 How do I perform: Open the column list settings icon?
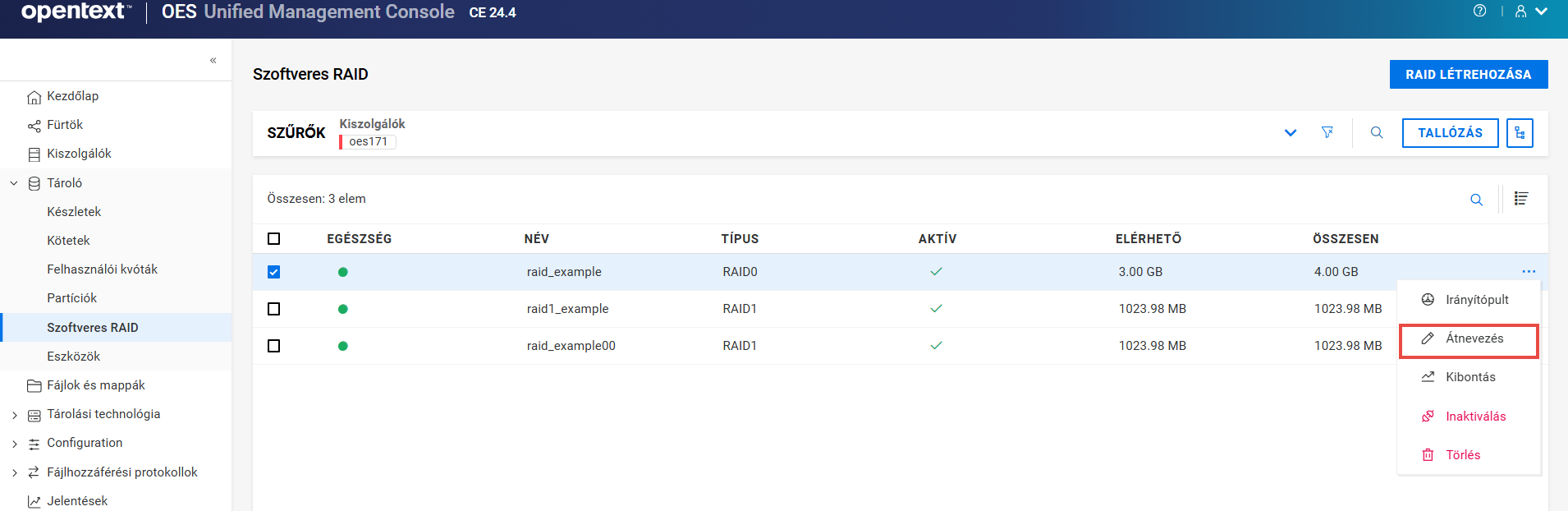pyautogui.click(x=1520, y=199)
